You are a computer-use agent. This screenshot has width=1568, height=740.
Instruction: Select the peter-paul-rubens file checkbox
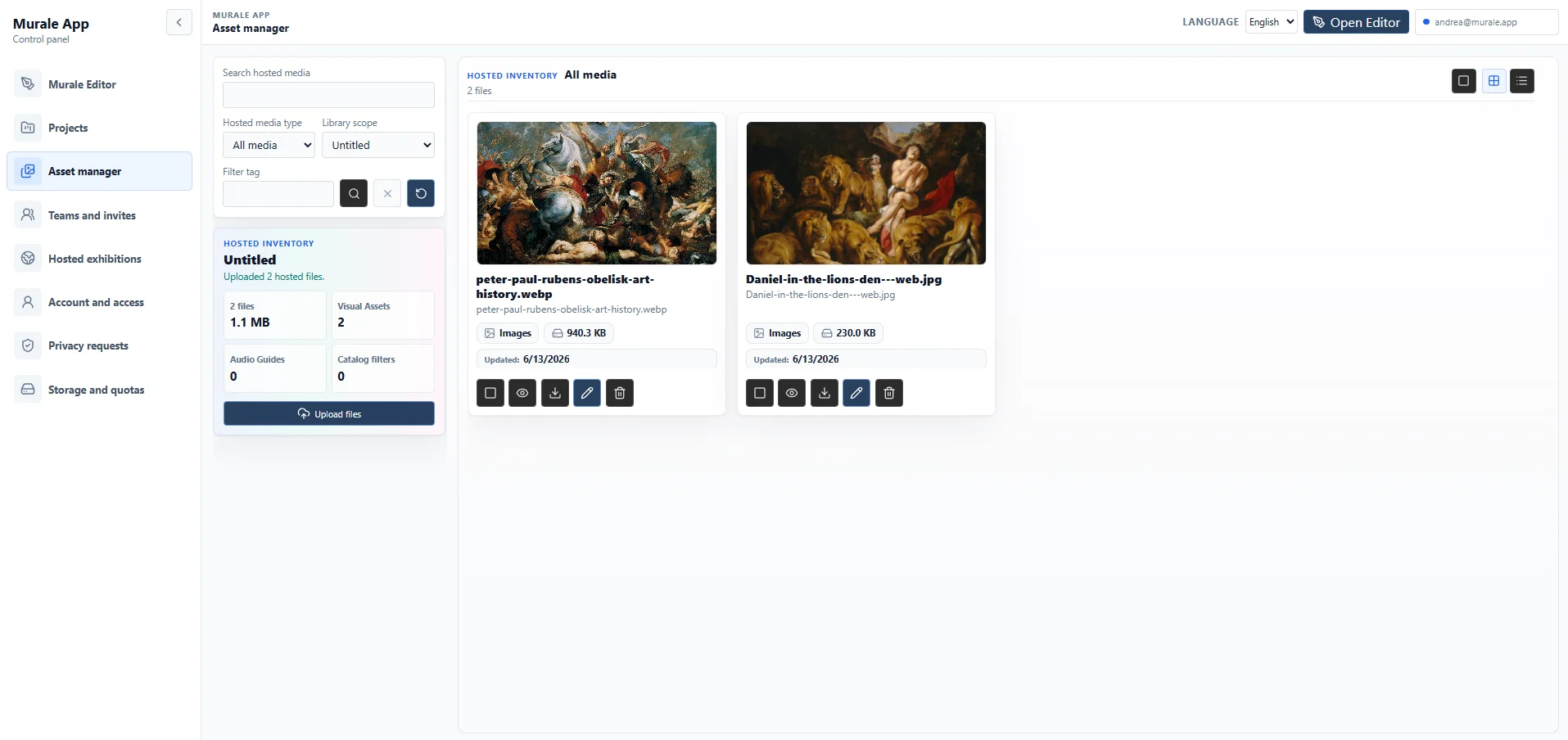point(490,393)
